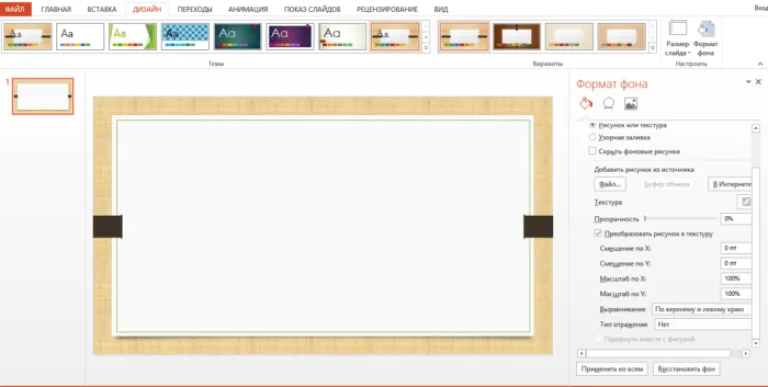768x387 pixels.
Task: Open the Текстура picker dropdown
Action: (x=745, y=201)
